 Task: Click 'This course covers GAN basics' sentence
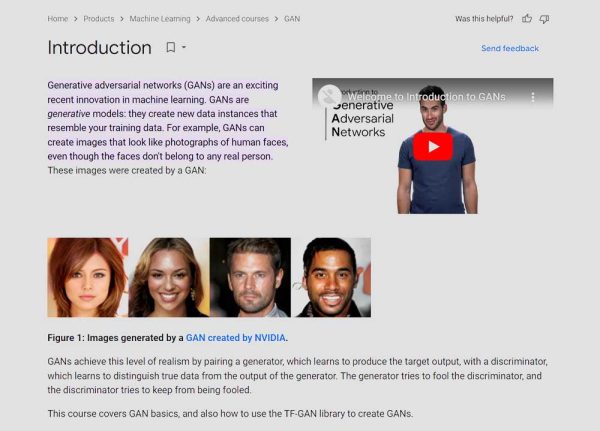coord(230,413)
